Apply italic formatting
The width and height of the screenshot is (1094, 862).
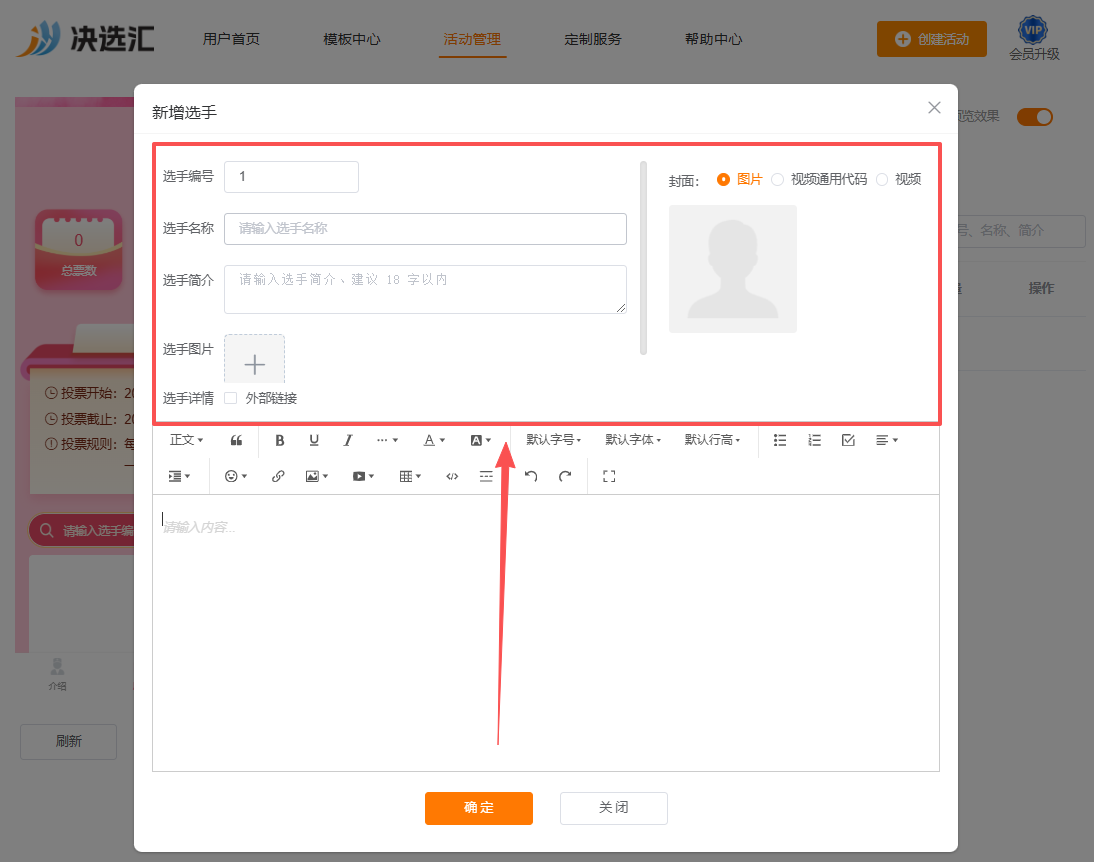(x=347, y=440)
